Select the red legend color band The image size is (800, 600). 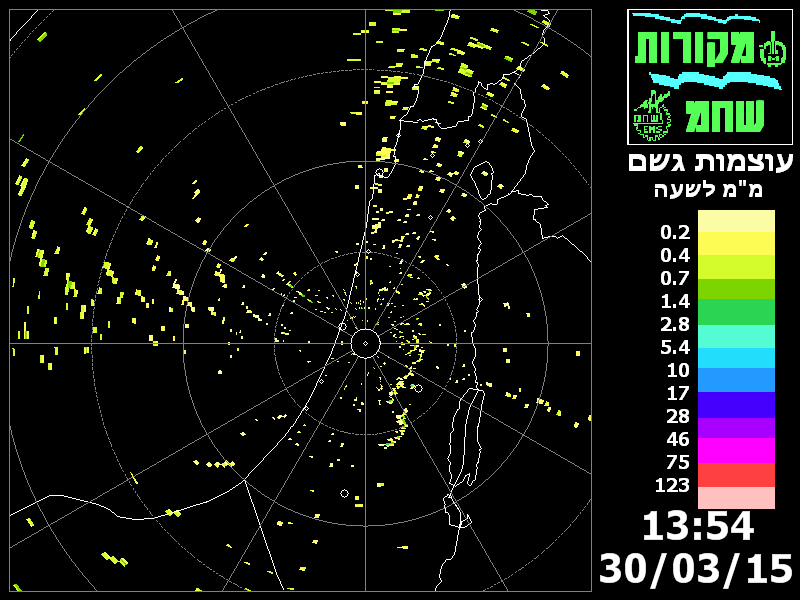(736, 474)
